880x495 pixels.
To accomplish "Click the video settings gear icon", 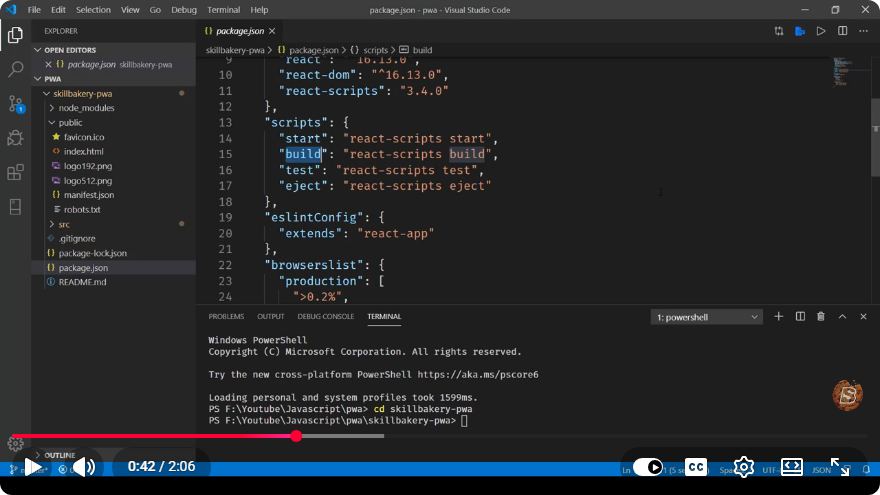I will point(744,467).
